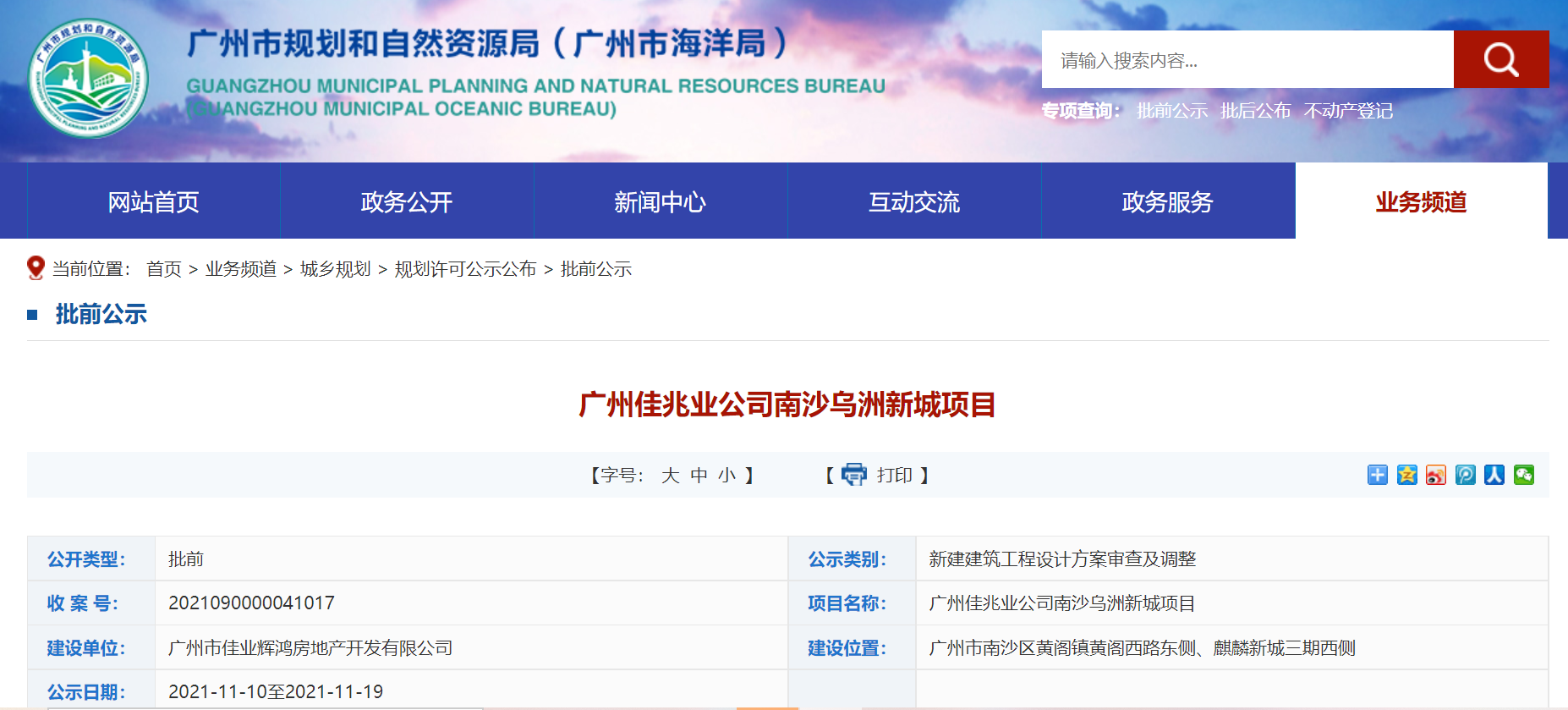Screen dimensions: 1568x710
Task: Go to 首页 in breadcrumb
Action: coord(164,269)
